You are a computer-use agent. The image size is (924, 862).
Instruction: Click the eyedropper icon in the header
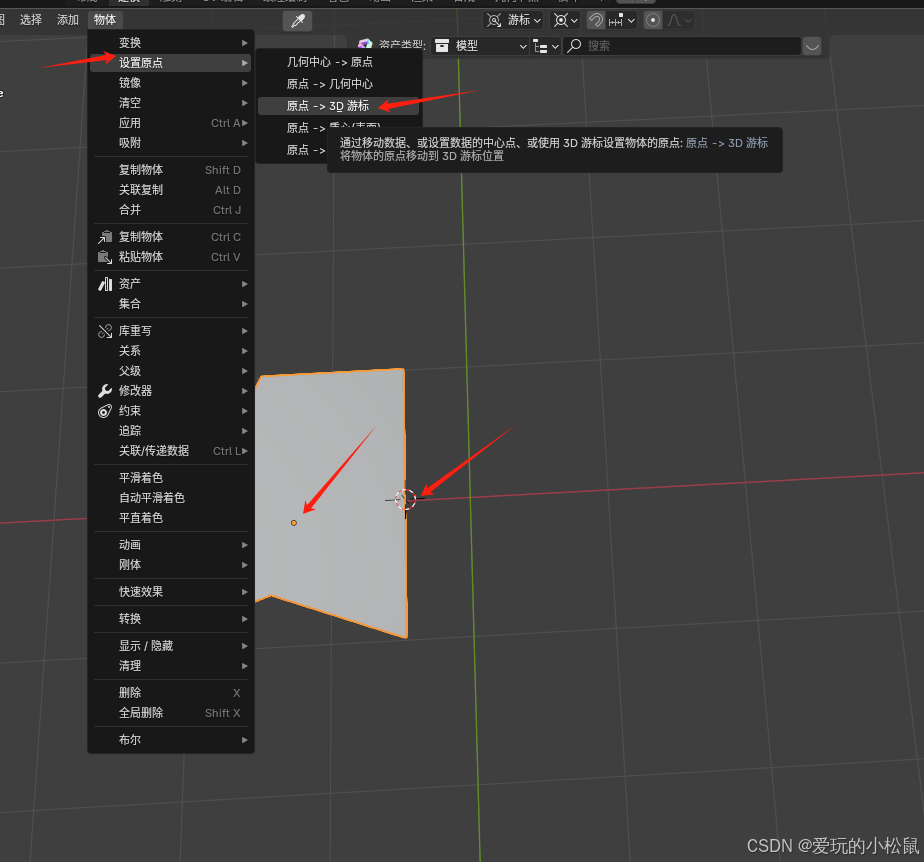point(298,21)
